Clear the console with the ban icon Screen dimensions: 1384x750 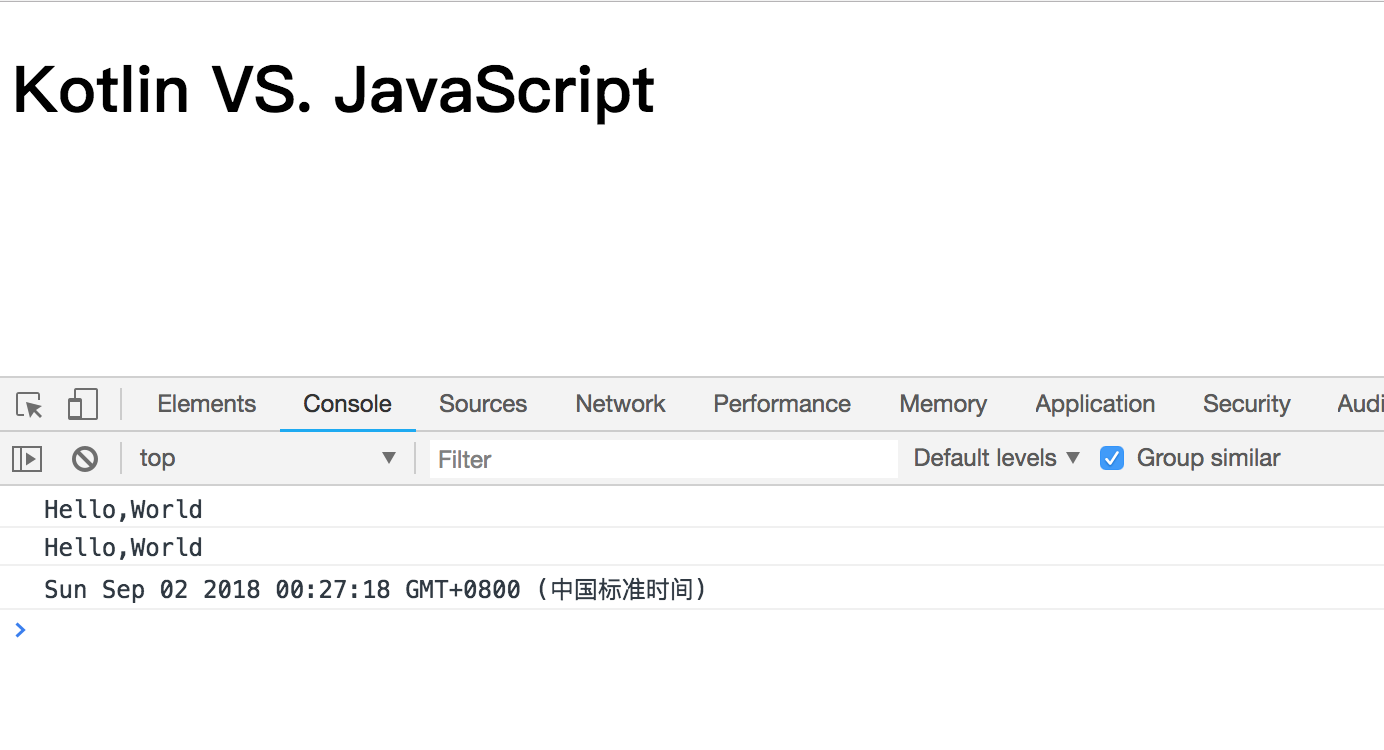[85, 459]
